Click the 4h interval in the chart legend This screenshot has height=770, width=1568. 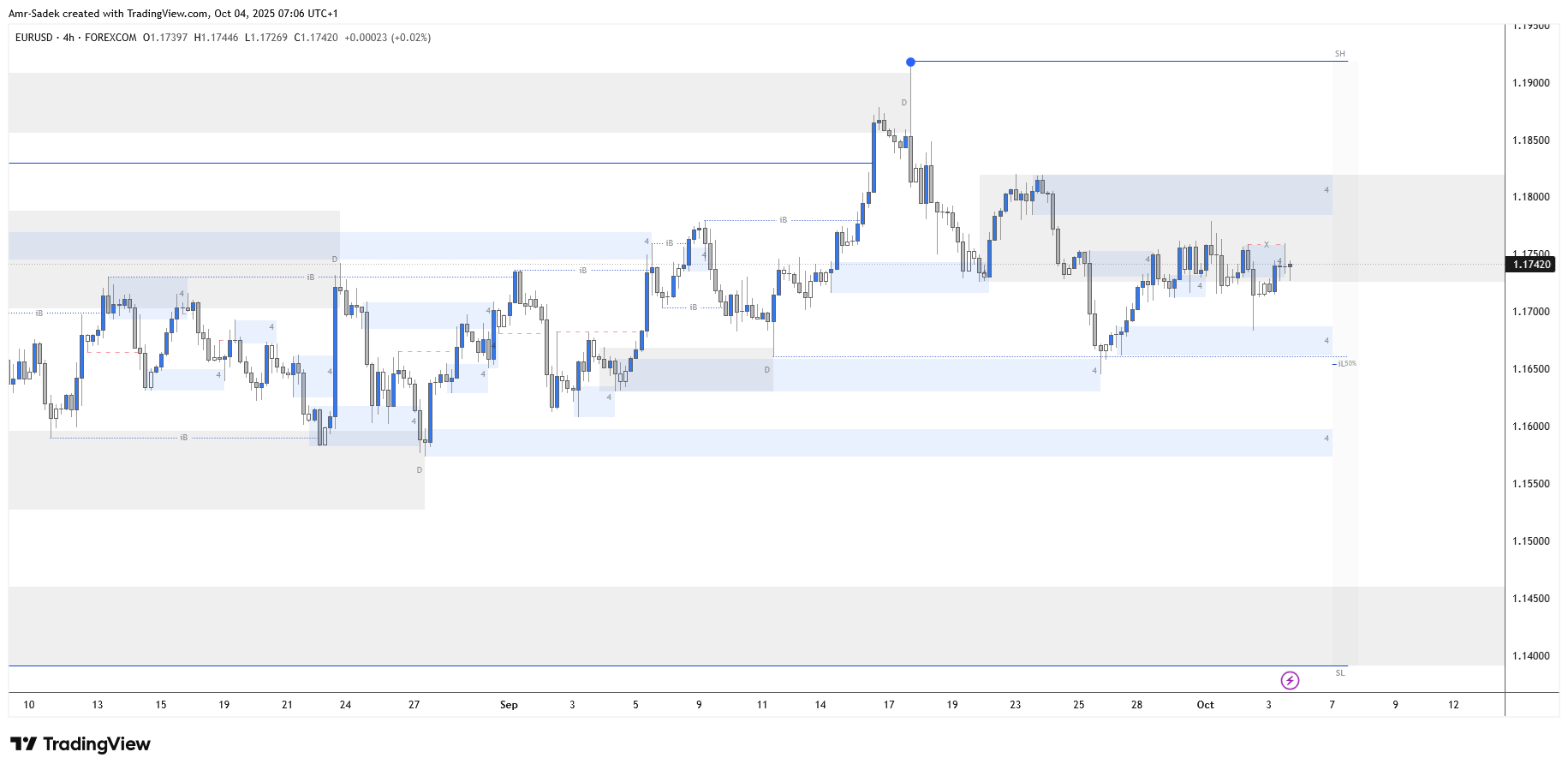coord(69,38)
